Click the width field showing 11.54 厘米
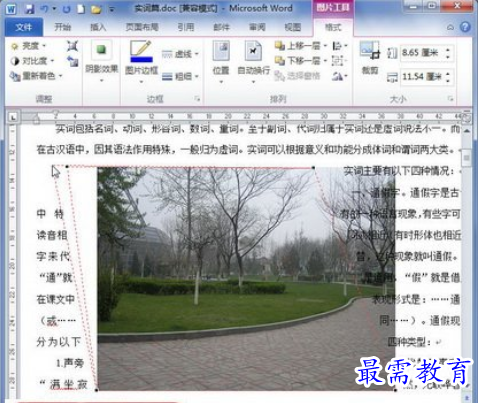479x403 pixels. [422, 77]
